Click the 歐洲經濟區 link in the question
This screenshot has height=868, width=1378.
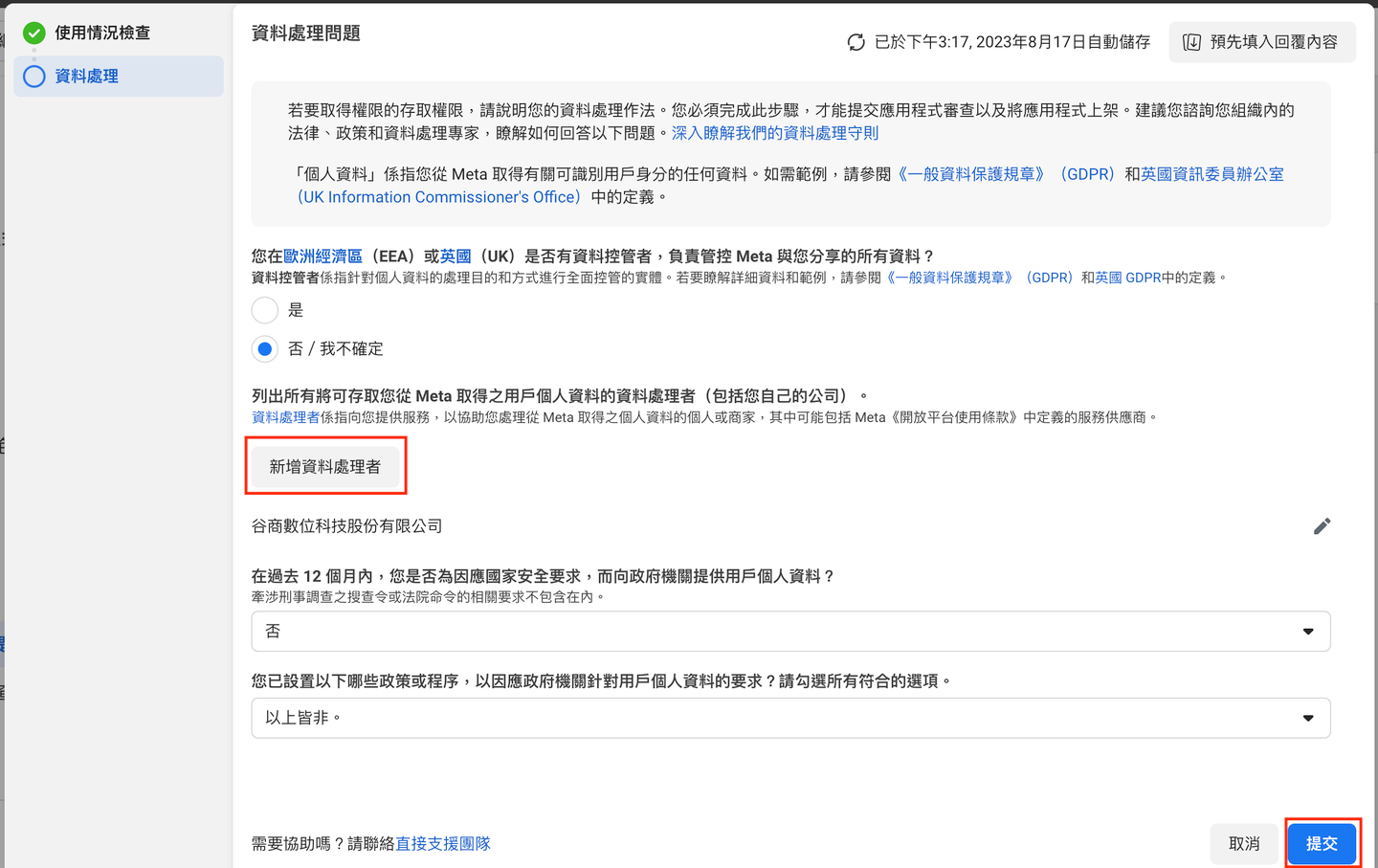coord(323,256)
